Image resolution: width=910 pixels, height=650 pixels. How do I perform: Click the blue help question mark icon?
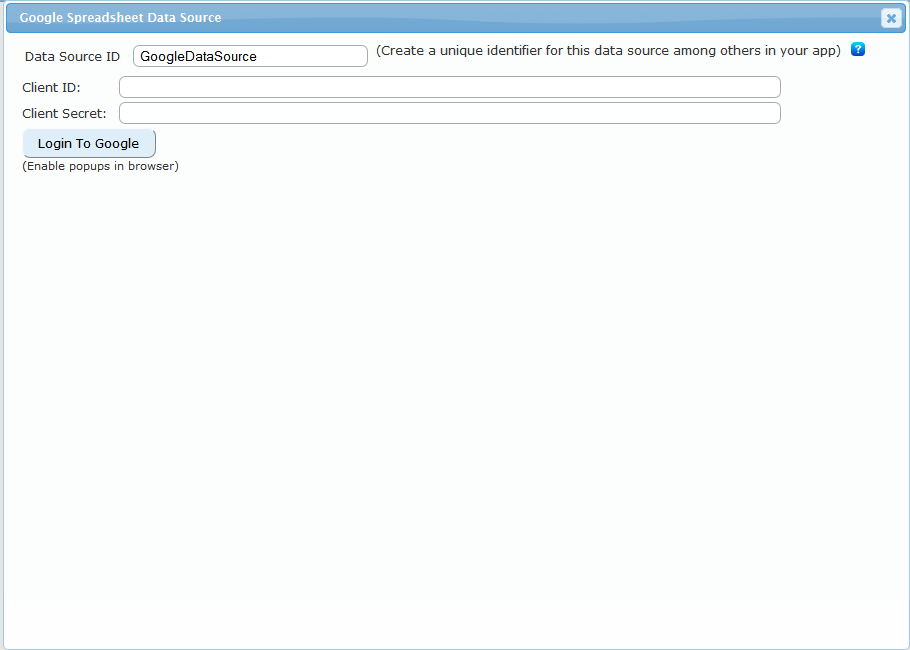click(858, 49)
